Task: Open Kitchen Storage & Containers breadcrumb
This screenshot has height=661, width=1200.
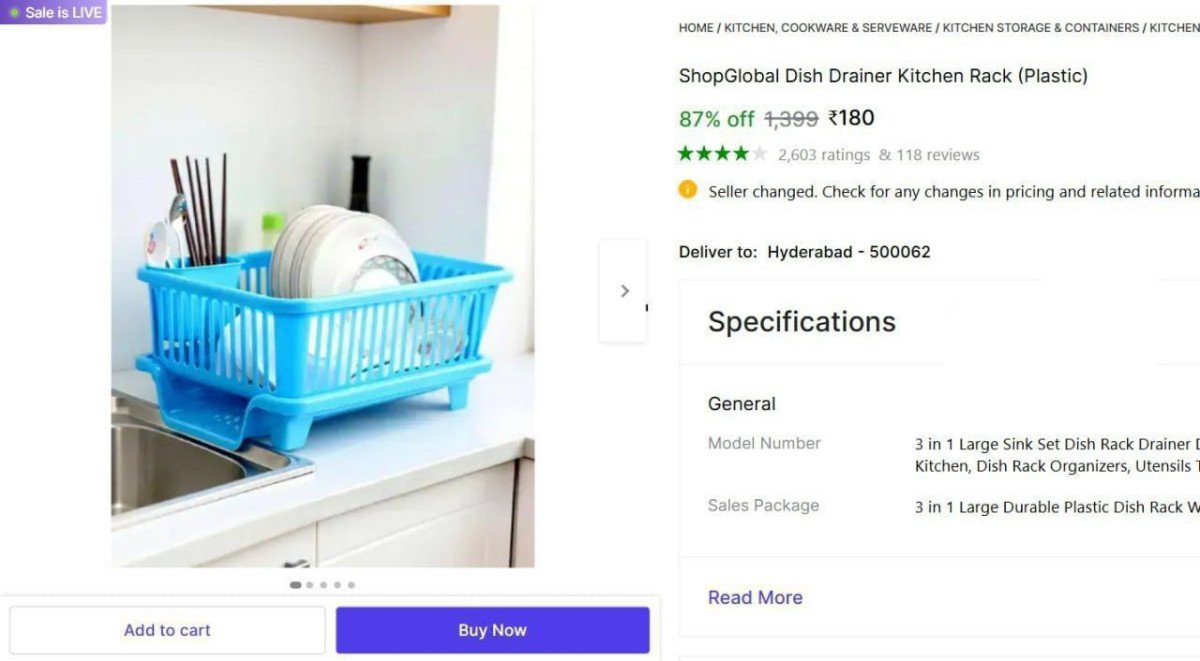Action: coord(1040,28)
